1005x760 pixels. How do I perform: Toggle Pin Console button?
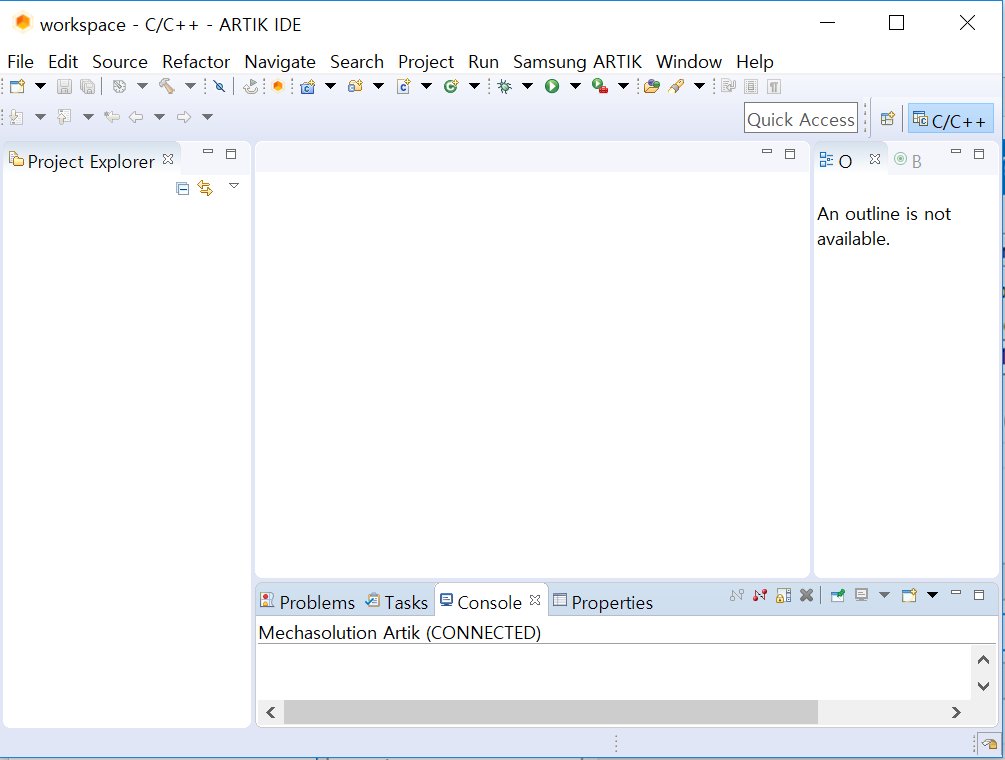click(838, 595)
